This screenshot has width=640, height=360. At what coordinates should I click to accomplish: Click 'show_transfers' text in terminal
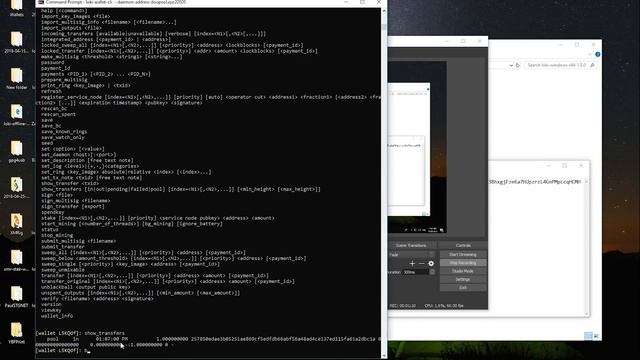[x=104, y=333]
